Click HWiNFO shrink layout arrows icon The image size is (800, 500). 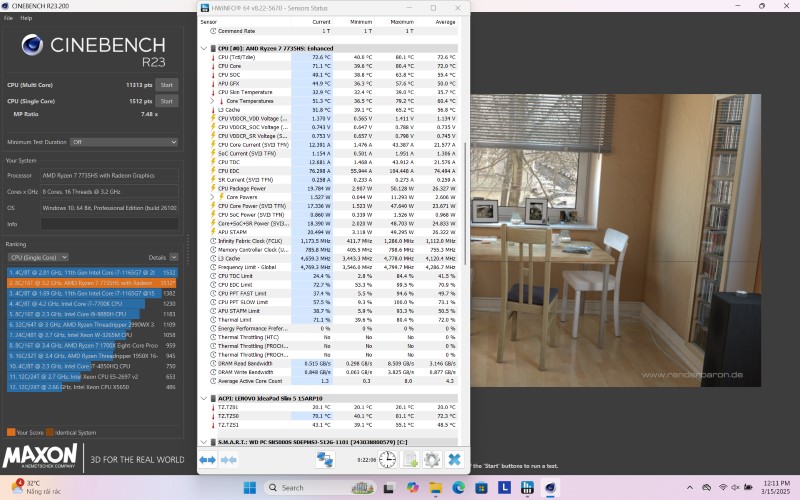(229, 460)
